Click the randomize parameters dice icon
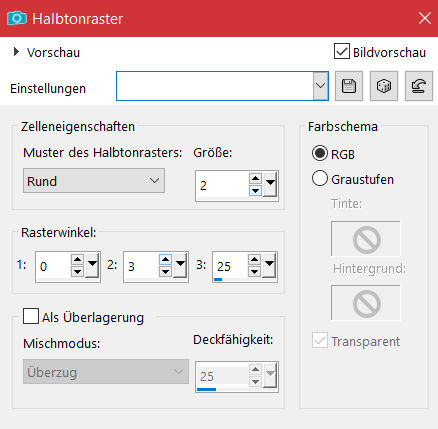 click(x=384, y=86)
